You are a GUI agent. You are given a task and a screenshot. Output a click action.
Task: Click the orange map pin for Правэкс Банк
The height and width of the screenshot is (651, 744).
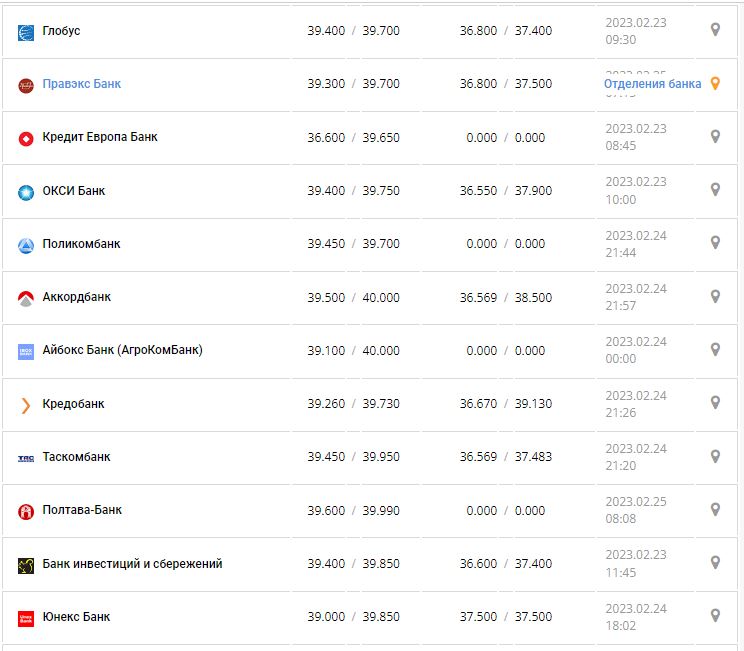point(715,84)
